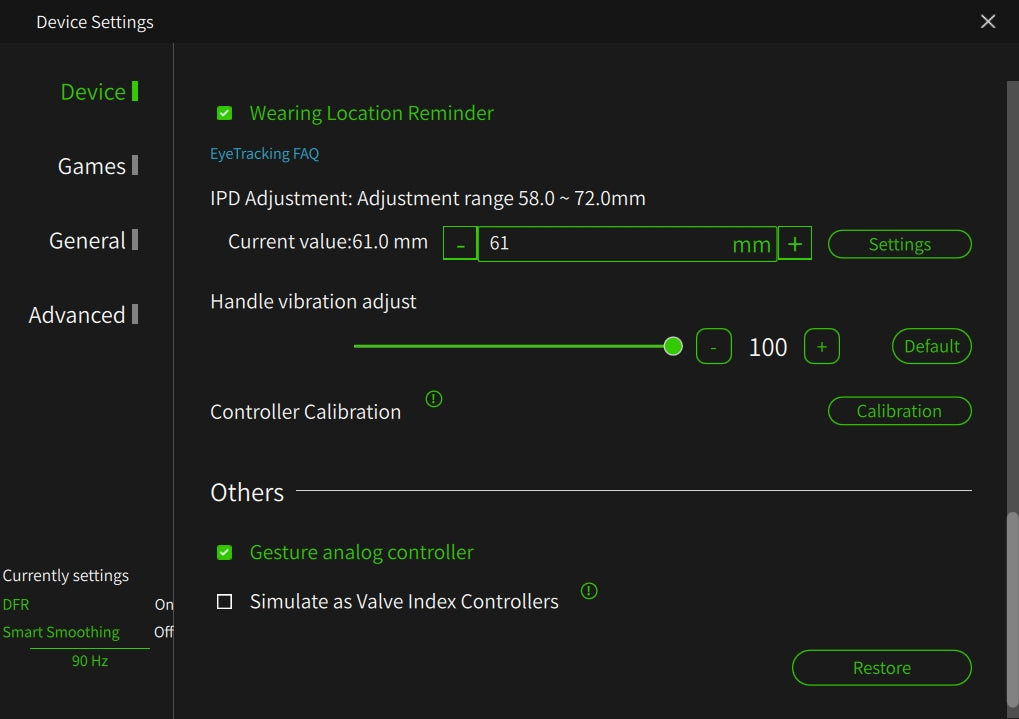Image resolution: width=1019 pixels, height=719 pixels.
Task: Increase IPD value with plus button
Action: pos(794,244)
